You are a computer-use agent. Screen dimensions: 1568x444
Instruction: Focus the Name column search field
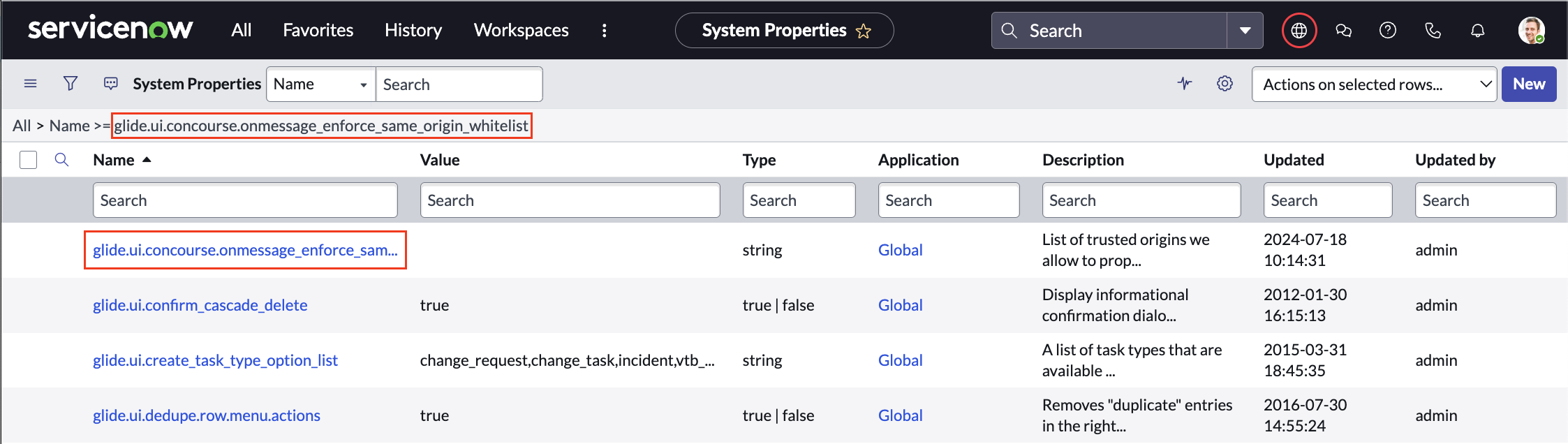click(245, 200)
